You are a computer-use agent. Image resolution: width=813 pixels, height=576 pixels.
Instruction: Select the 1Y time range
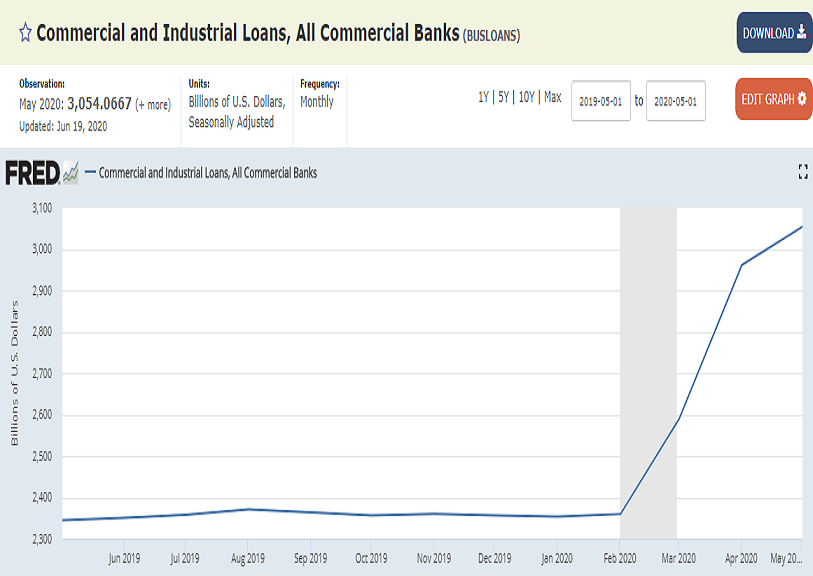tap(484, 98)
